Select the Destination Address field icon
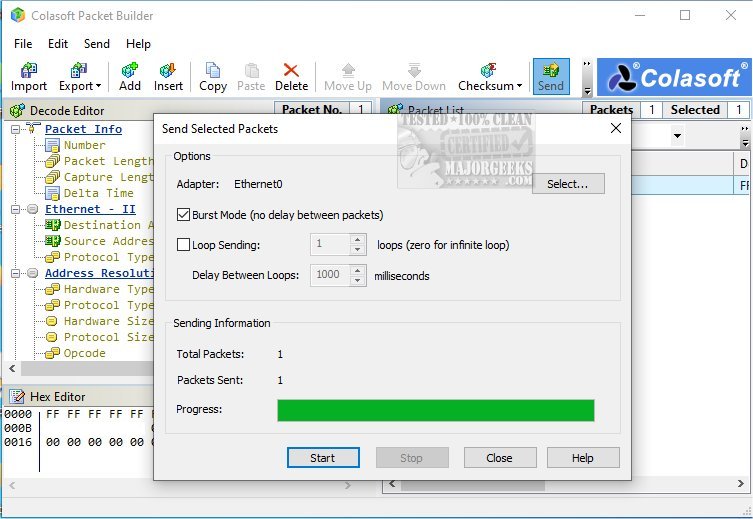 click(52, 225)
